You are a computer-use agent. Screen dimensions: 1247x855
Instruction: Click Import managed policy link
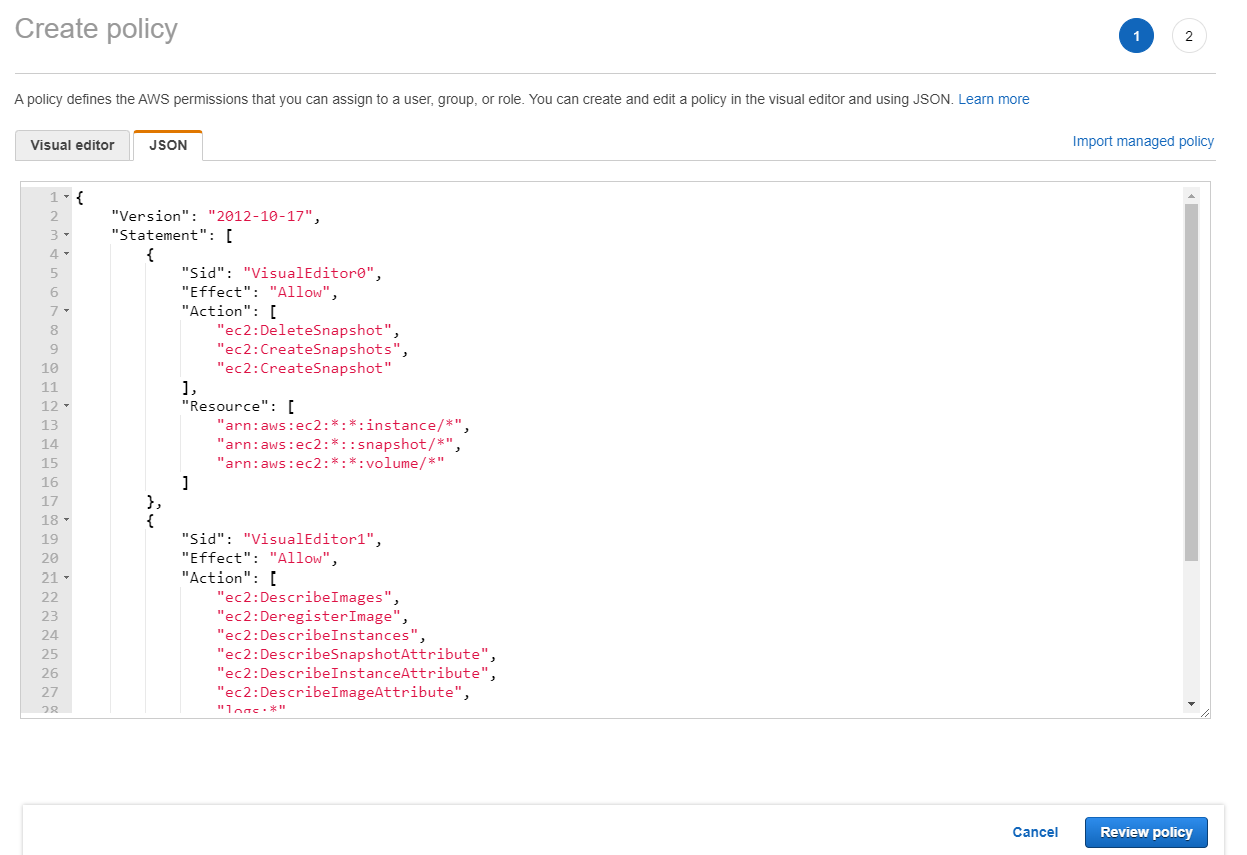[1143, 141]
